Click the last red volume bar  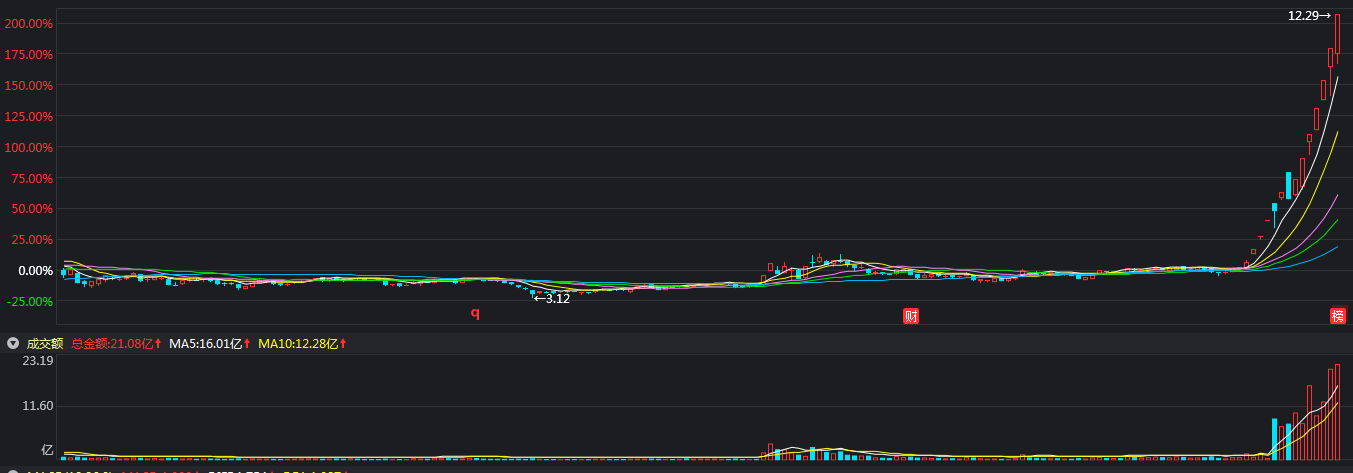tap(1337, 411)
